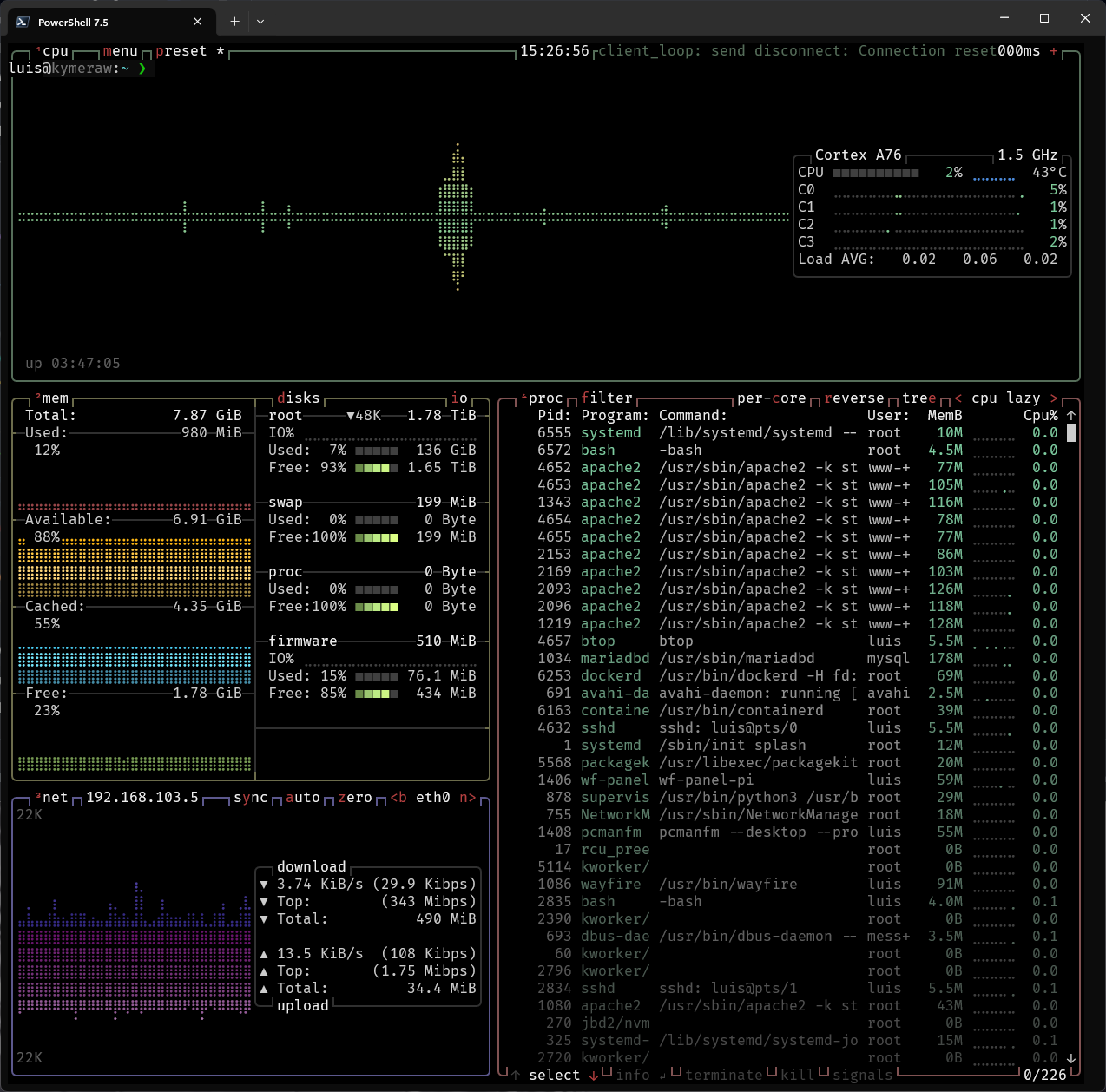
Task: Toggle per-core process cpu usage
Action: click(772, 398)
